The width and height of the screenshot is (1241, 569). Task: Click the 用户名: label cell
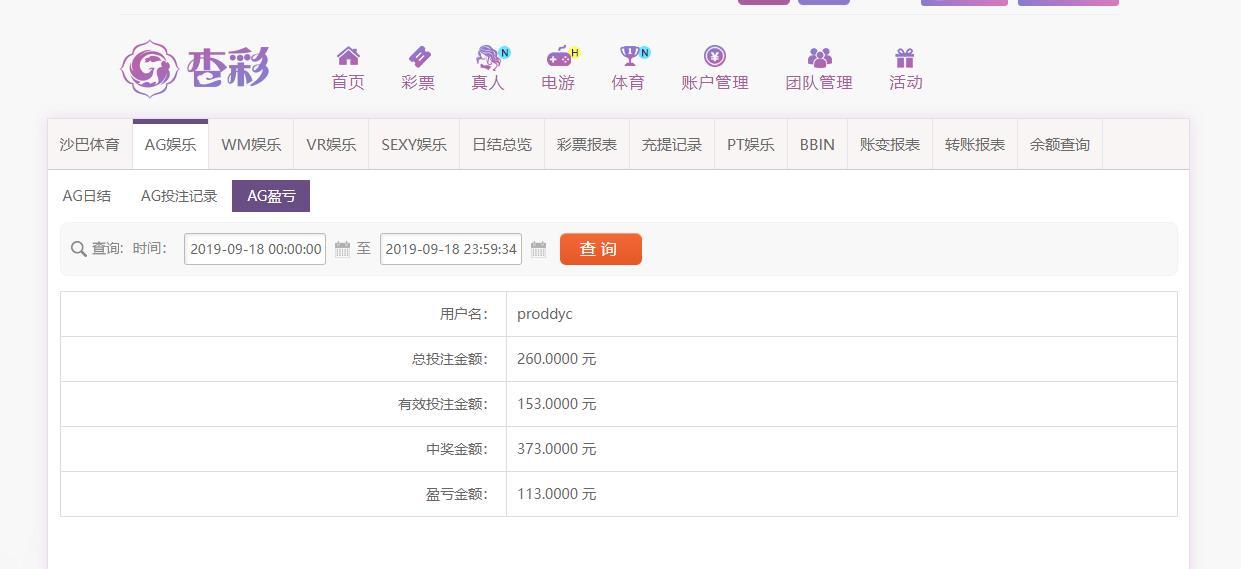[x=284, y=314]
